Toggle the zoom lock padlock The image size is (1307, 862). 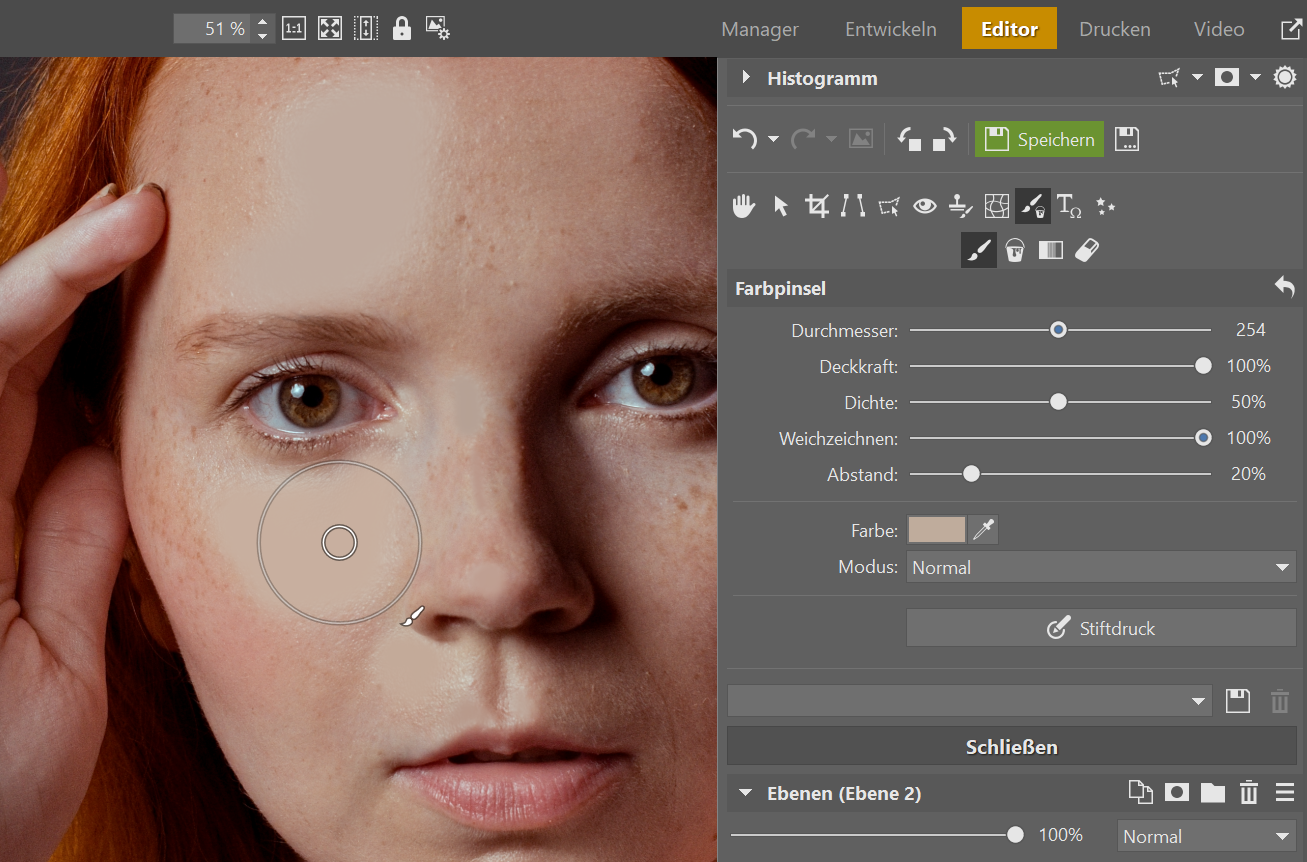(x=402, y=29)
